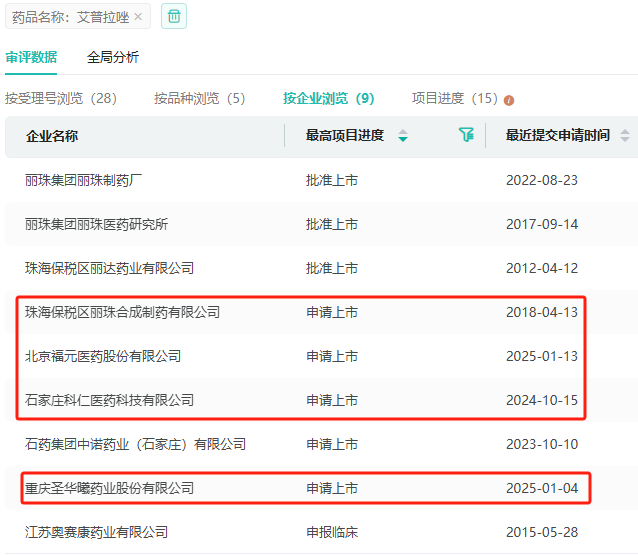Open the 审评数据 tab
The width and height of the screenshot is (638, 555).
pos(31,57)
